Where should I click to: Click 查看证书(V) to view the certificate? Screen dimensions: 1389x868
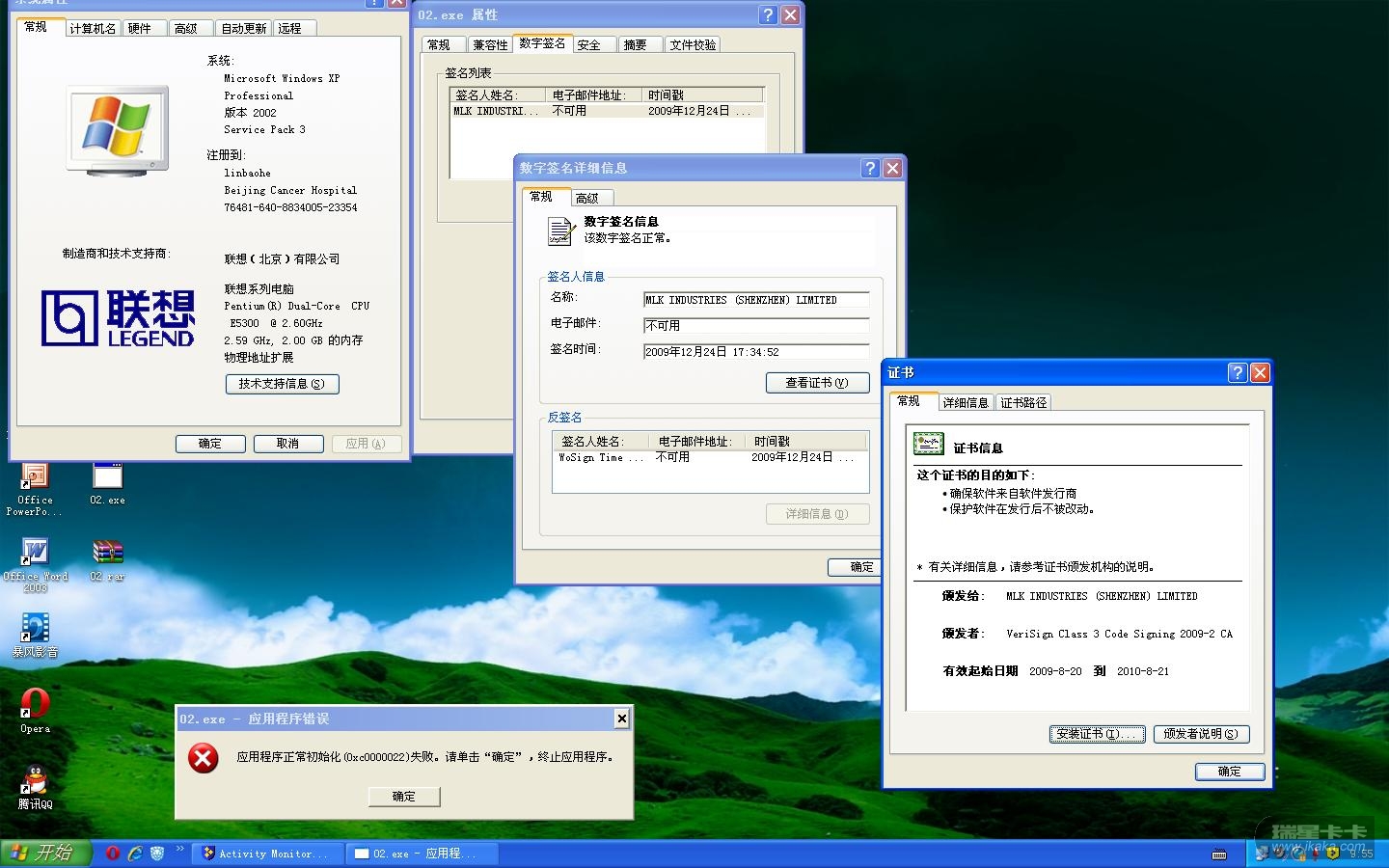[817, 383]
